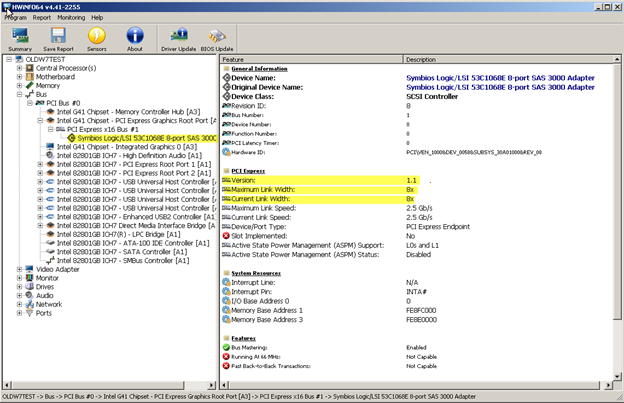Click the Feature column header

click(x=233, y=60)
